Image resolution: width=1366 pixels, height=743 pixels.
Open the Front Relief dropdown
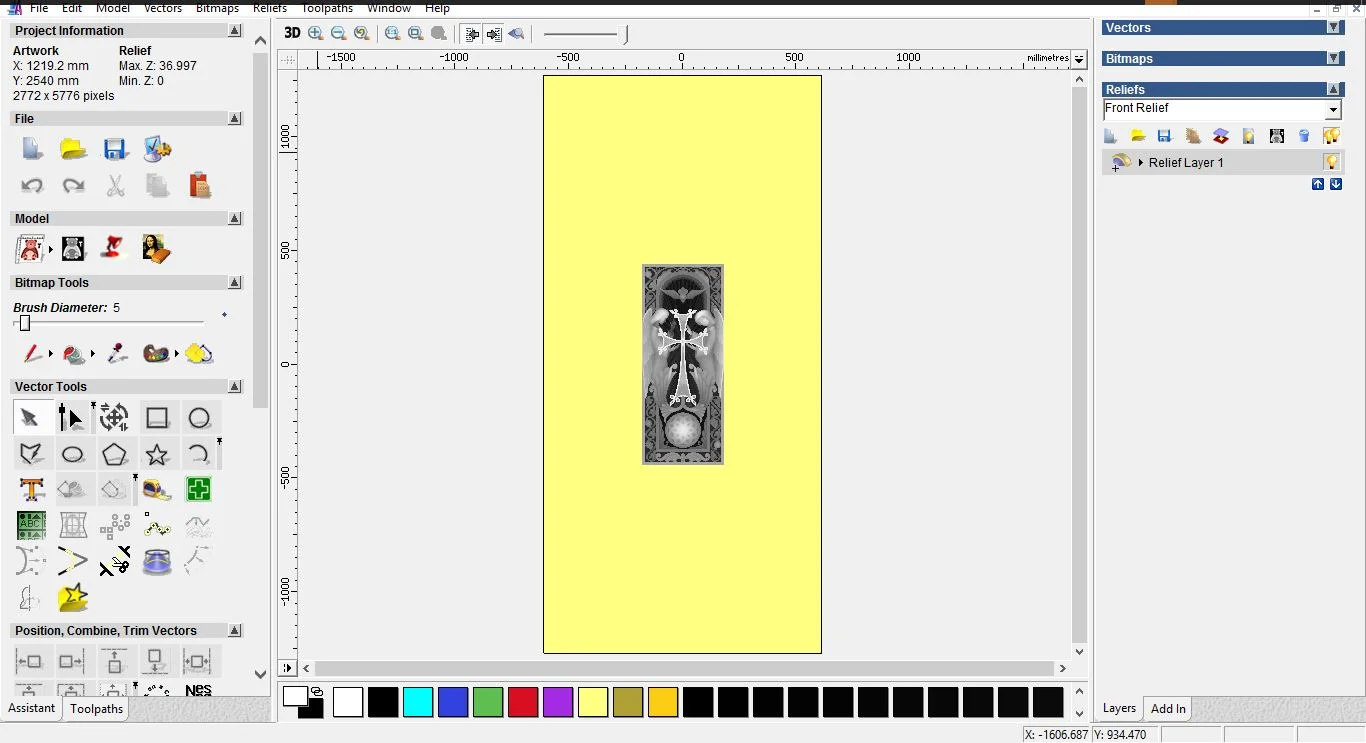tap(1333, 110)
